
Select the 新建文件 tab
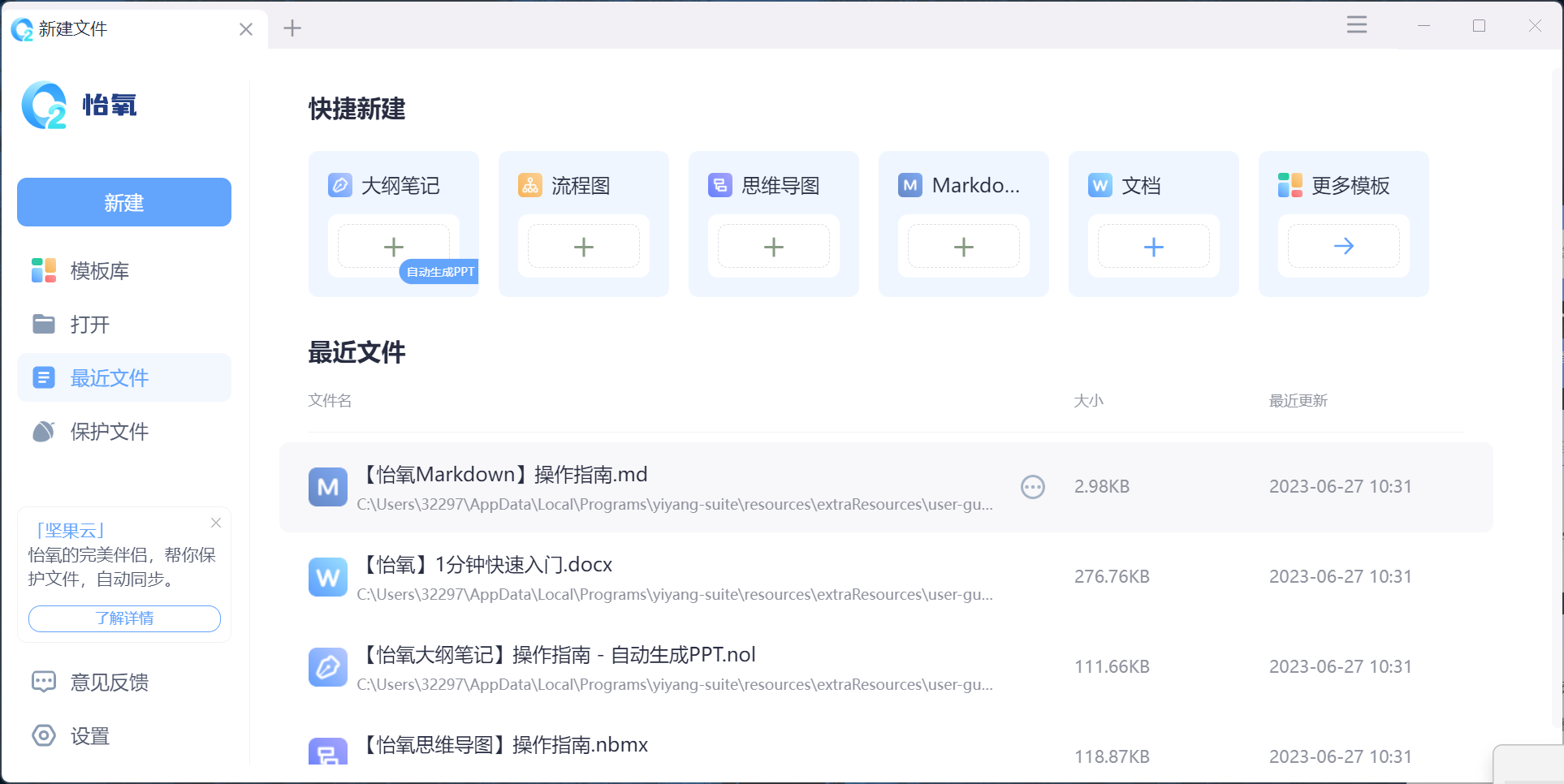(134, 29)
